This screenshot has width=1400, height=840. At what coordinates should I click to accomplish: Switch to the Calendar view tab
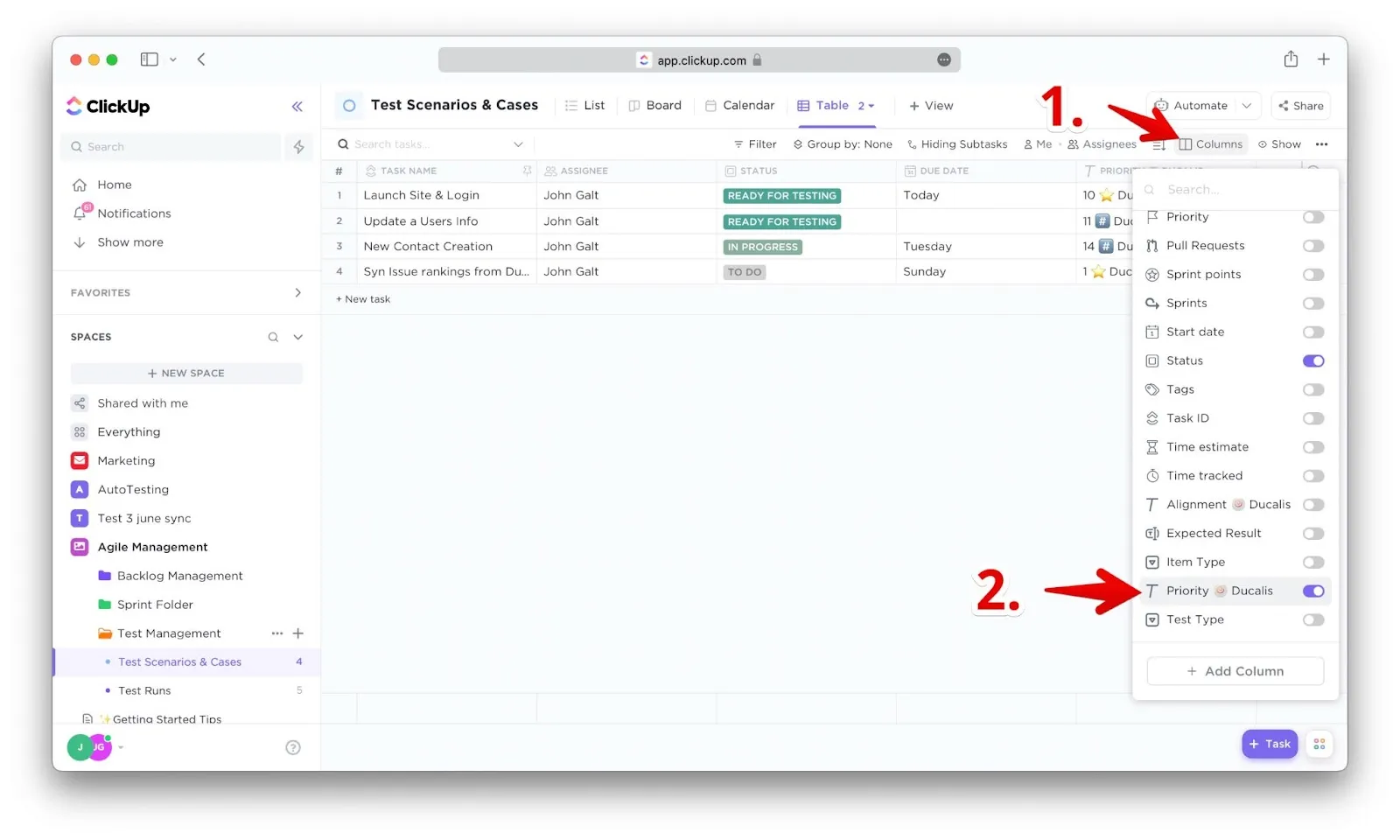point(739,106)
